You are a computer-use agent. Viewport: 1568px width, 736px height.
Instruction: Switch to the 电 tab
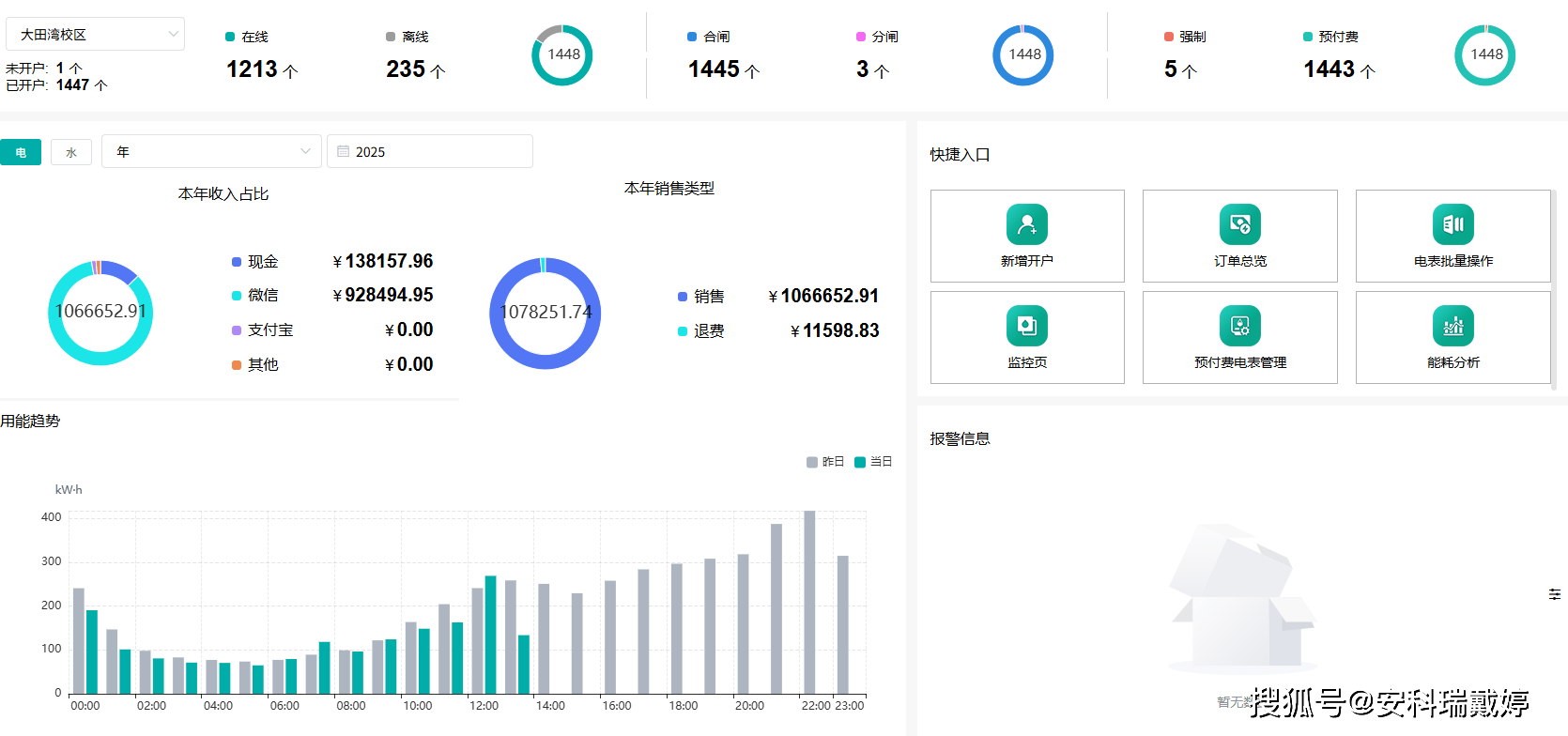[x=21, y=152]
